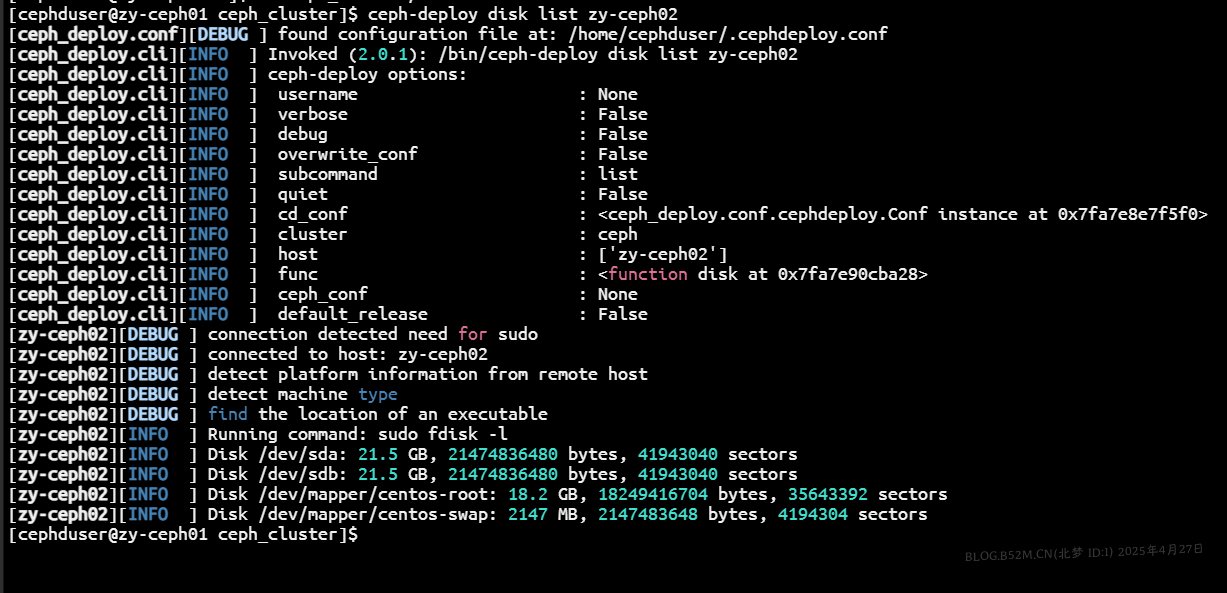Click the /home/cephduser/.cephdeploy.conf file path

point(727,34)
